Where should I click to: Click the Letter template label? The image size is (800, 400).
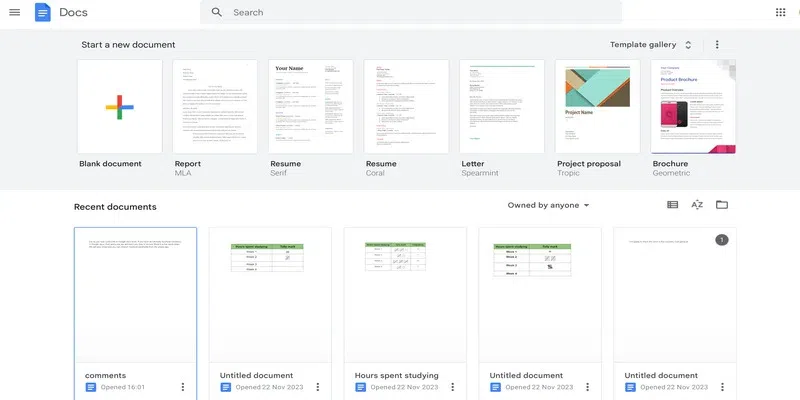472,164
